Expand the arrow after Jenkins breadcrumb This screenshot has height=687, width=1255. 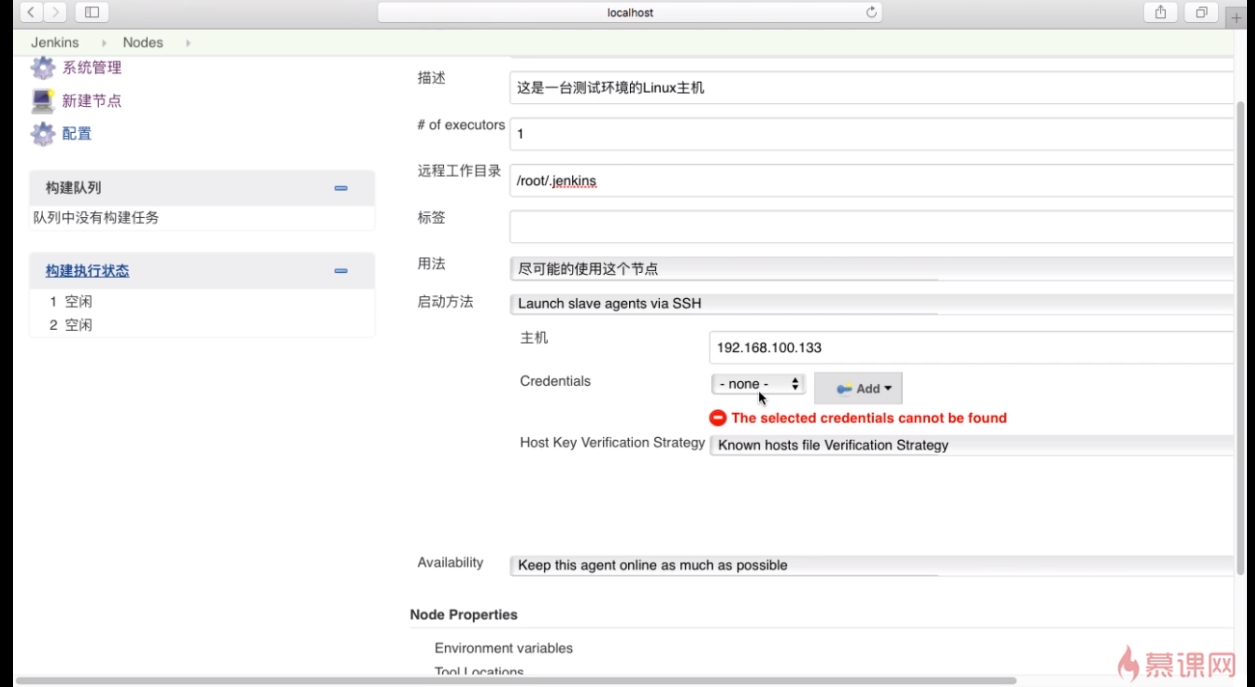pos(103,43)
